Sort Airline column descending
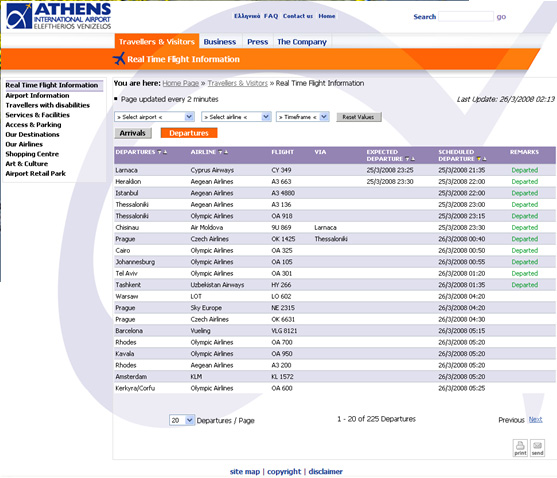The height and width of the screenshot is (478, 557). coord(221,152)
